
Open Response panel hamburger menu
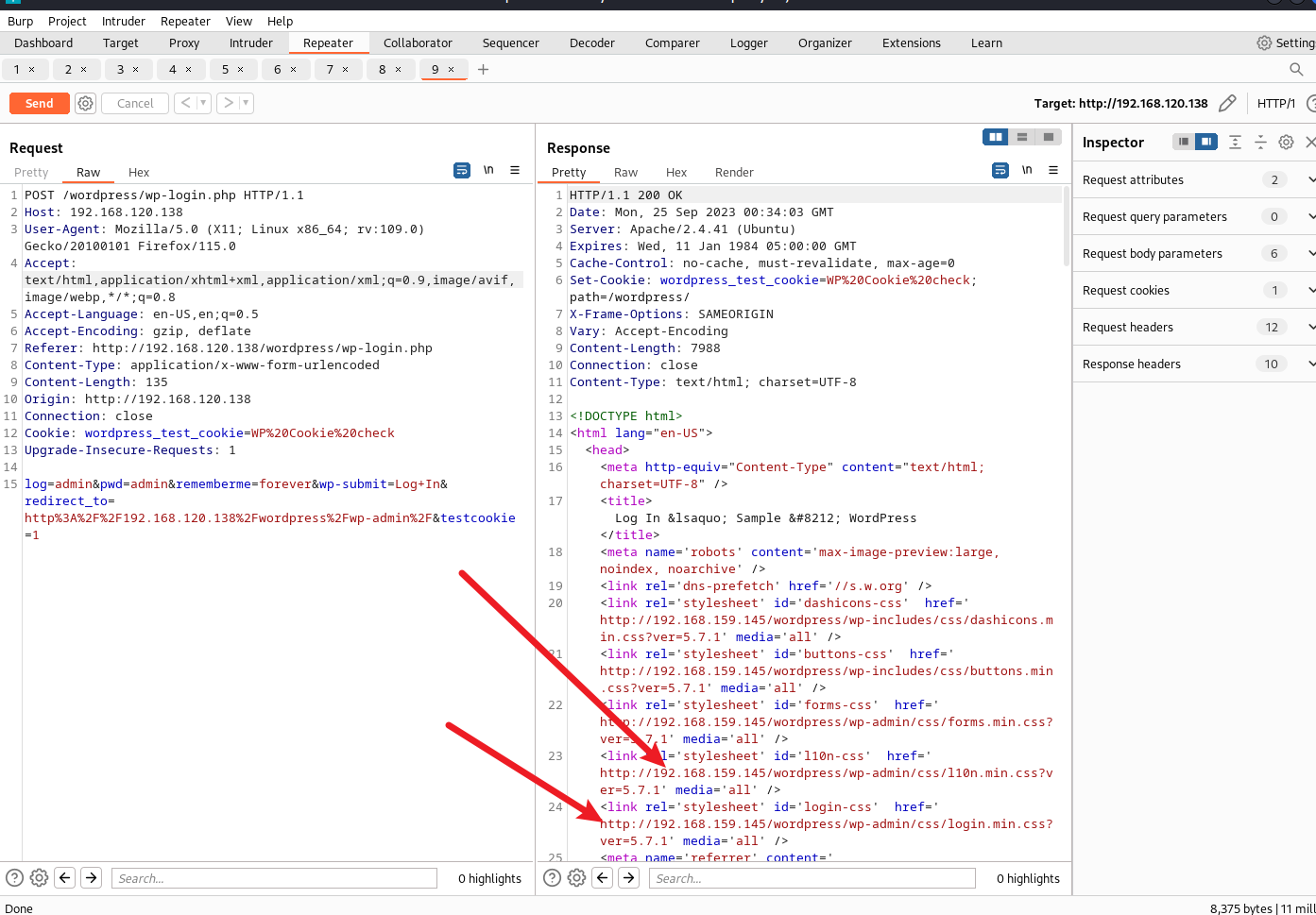[1053, 170]
